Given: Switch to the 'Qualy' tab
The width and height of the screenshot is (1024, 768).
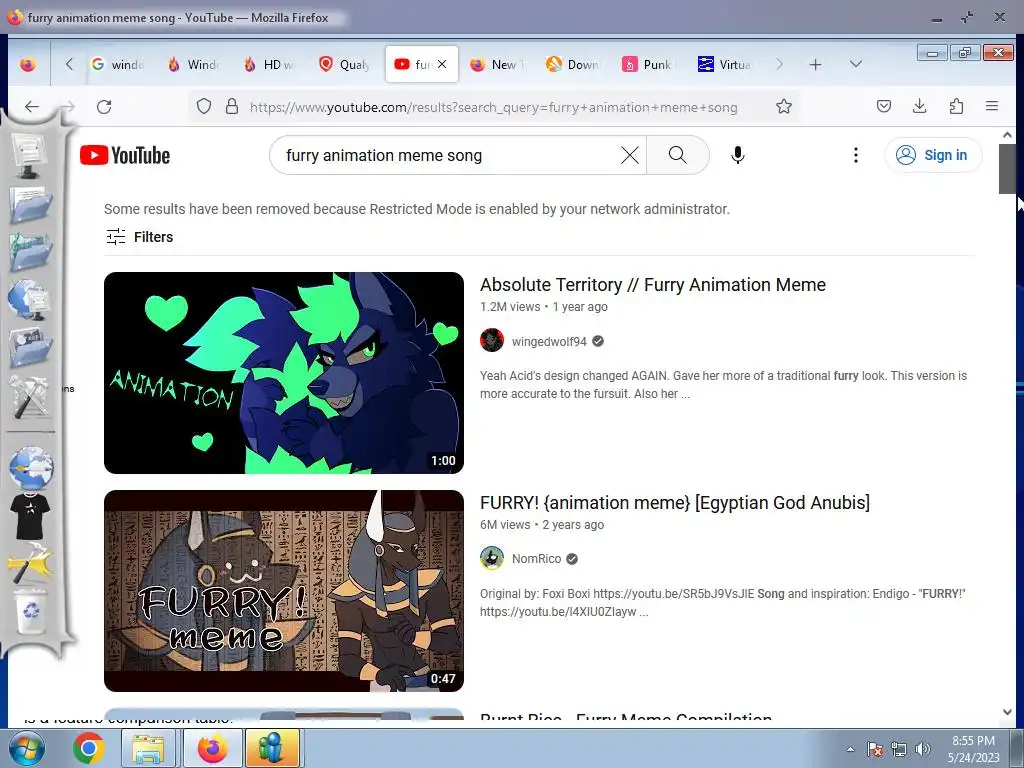Looking at the screenshot, I should [346, 64].
